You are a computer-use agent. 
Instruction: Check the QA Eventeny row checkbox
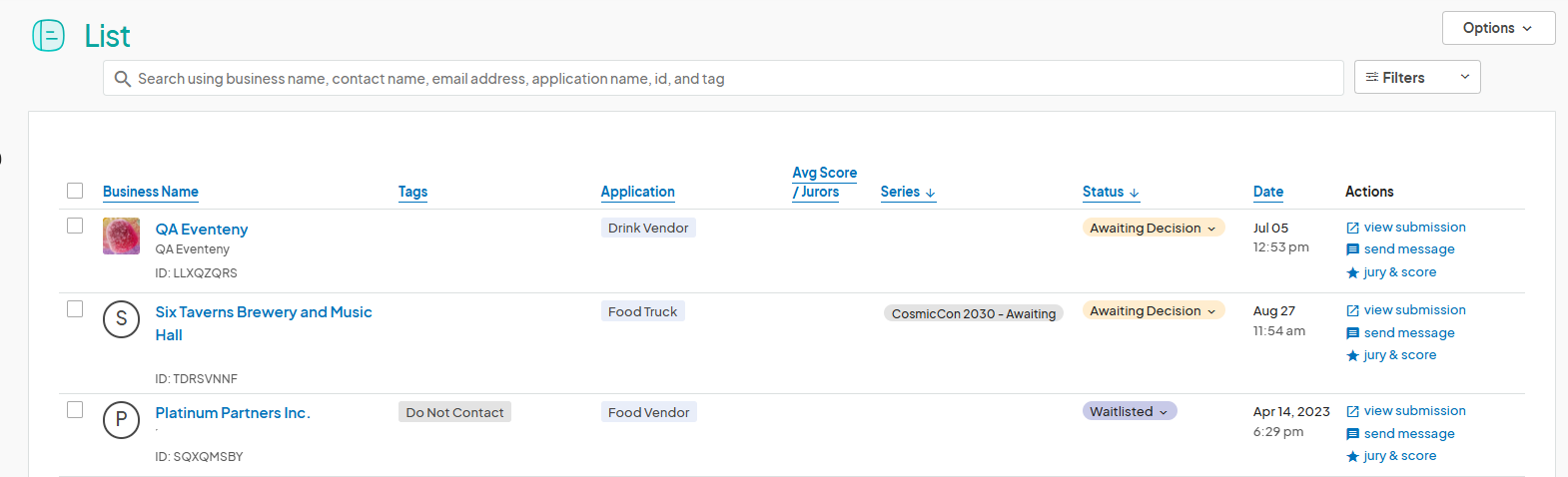[75, 226]
